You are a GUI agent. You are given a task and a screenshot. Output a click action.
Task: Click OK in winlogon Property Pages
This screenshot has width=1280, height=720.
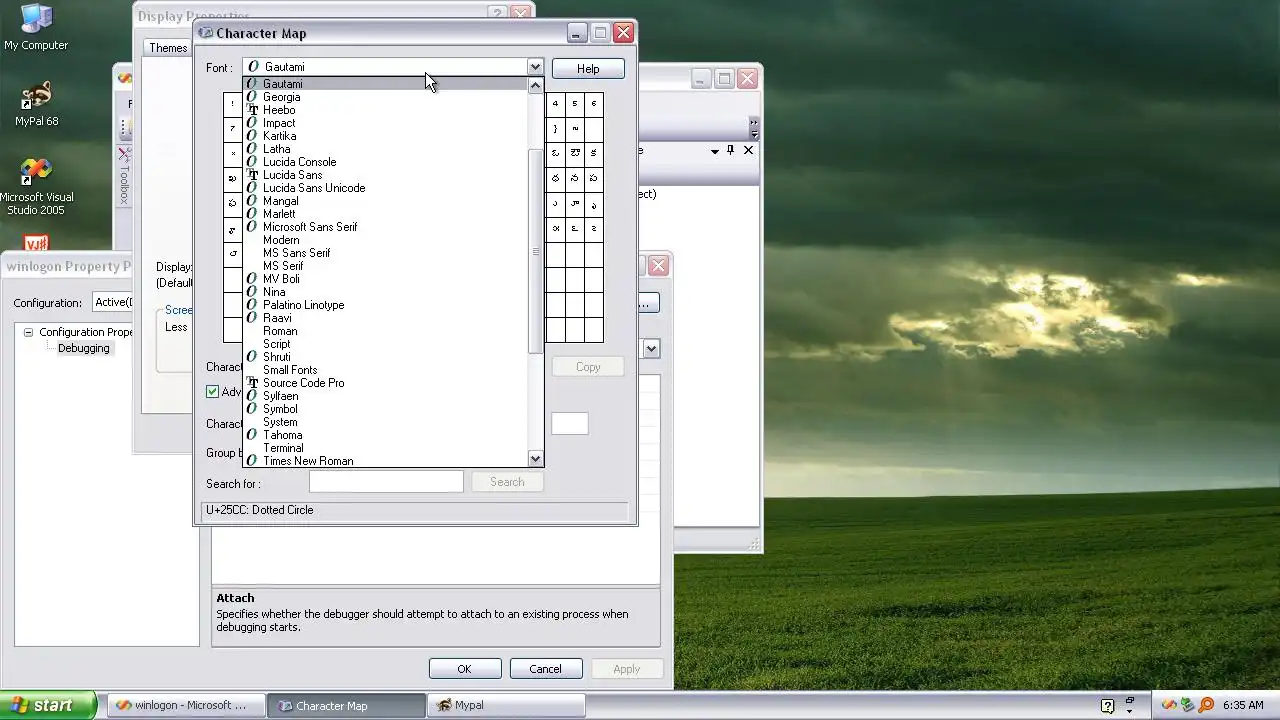point(465,669)
